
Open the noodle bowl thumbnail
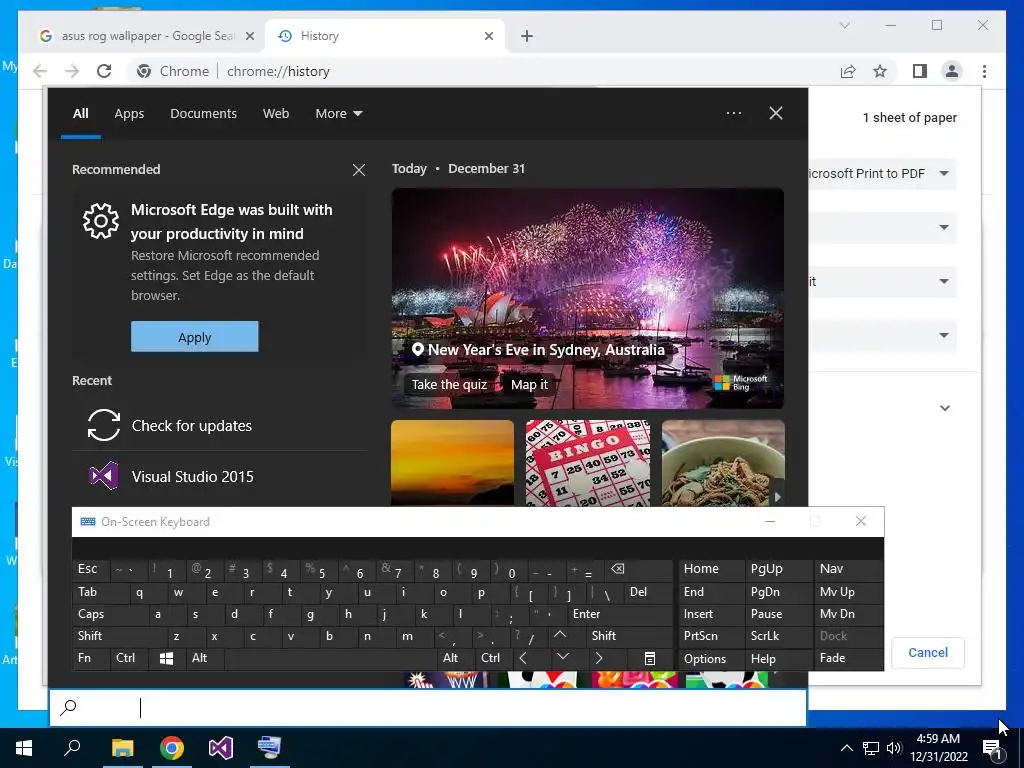coord(723,463)
